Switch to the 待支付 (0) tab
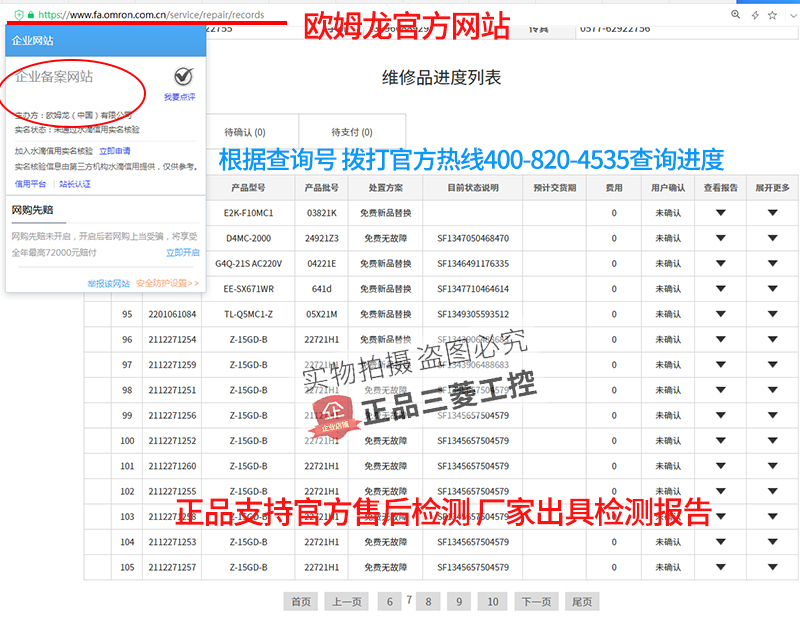Viewport: 800px width, 625px height. (352, 133)
